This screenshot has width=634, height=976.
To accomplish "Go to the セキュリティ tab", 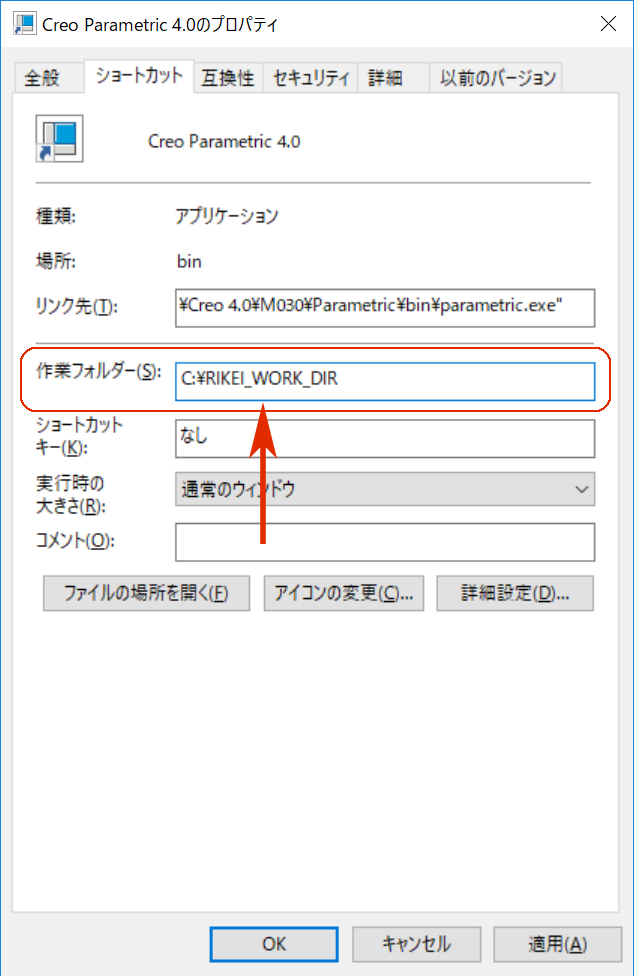I will coord(310,78).
